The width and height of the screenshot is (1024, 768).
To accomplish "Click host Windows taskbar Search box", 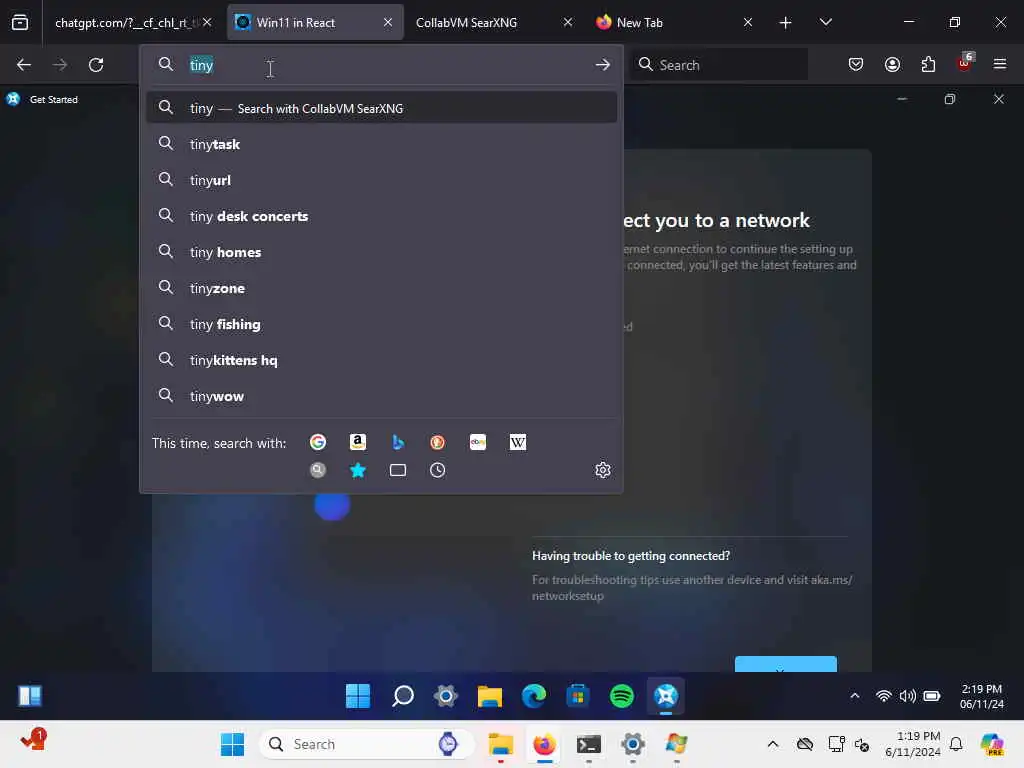I will [x=367, y=744].
